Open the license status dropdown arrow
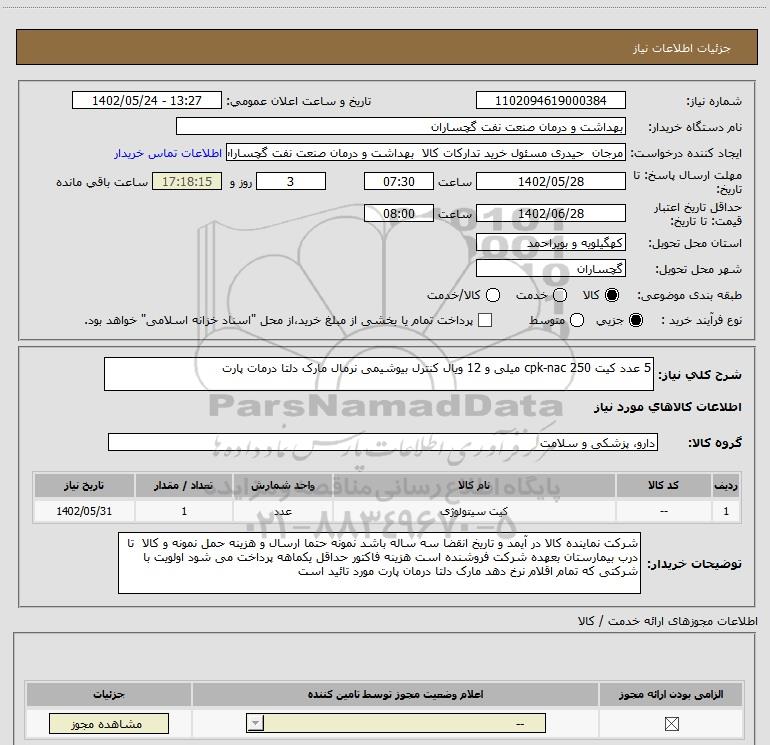The height and width of the screenshot is (745, 770). [255, 723]
